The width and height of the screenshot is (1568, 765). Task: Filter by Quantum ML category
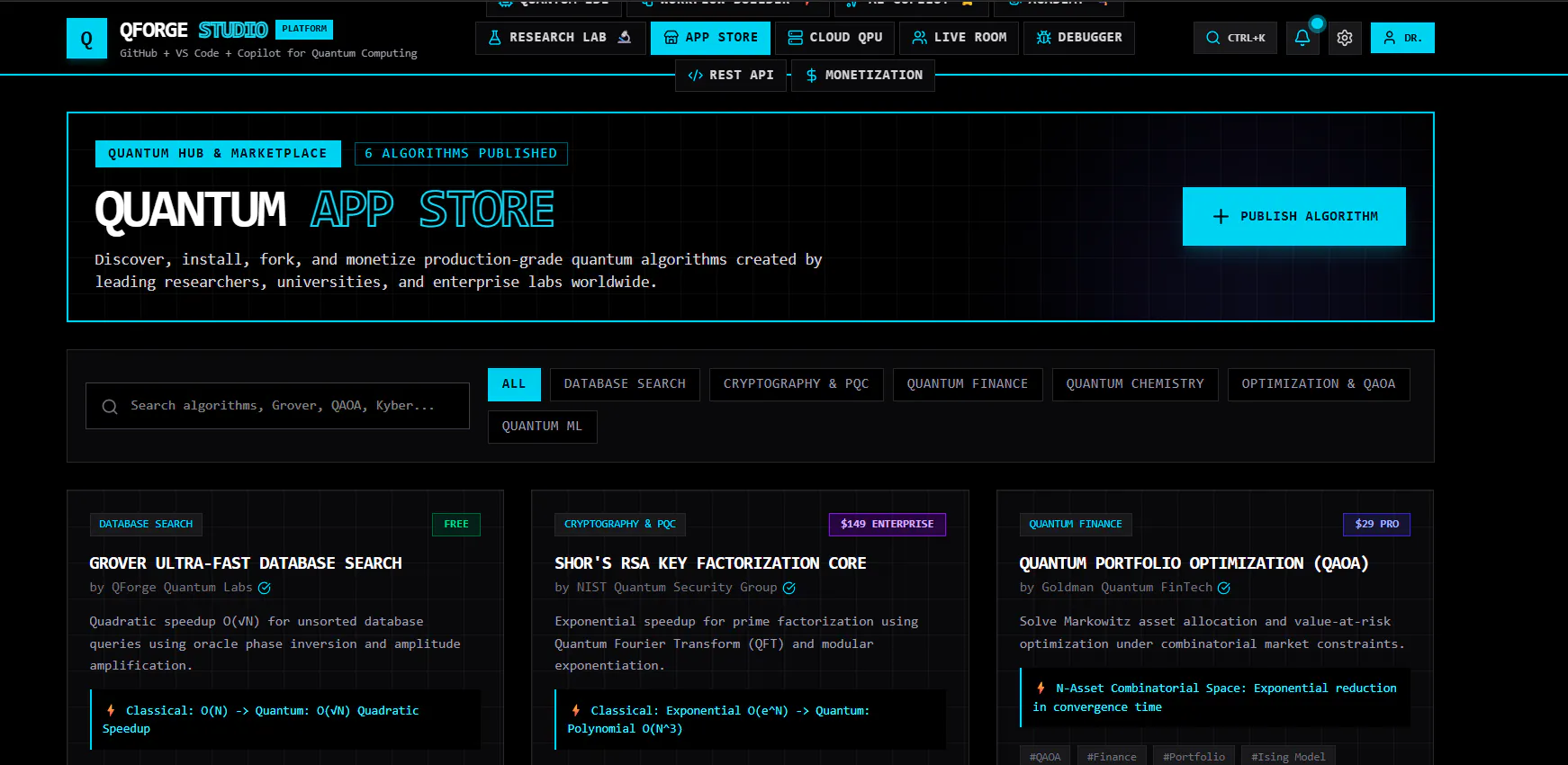[x=542, y=427]
